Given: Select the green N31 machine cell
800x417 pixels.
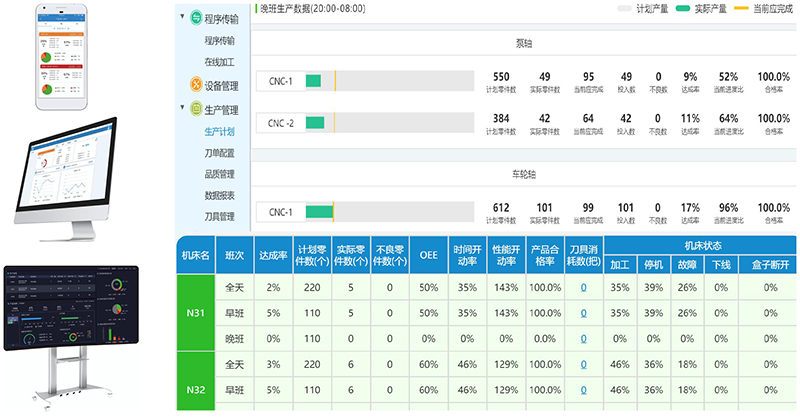Looking at the screenshot, I should click(197, 313).
